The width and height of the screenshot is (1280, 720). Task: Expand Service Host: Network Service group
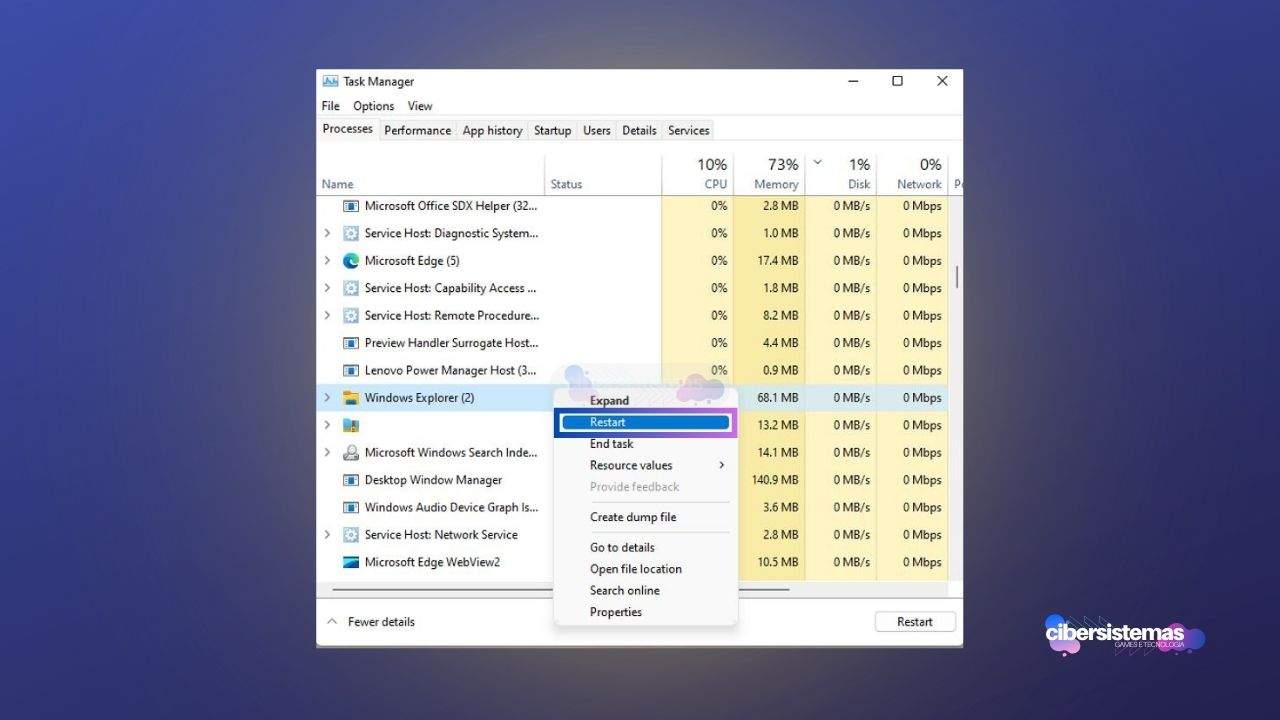pos(327,535)
